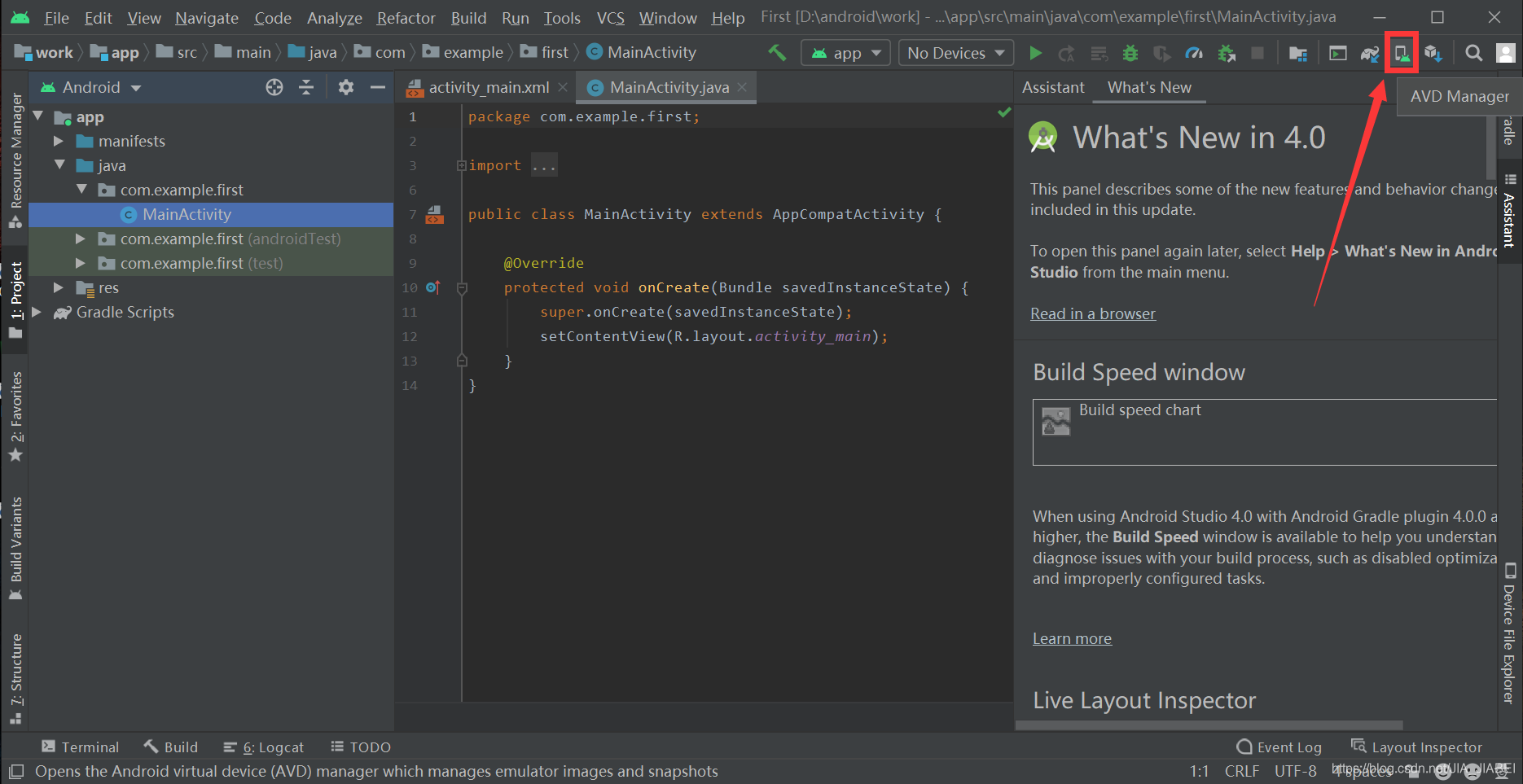Sync project with Gradle files icon
This screenshot has width=1523, height=784.
[1370, 53]
